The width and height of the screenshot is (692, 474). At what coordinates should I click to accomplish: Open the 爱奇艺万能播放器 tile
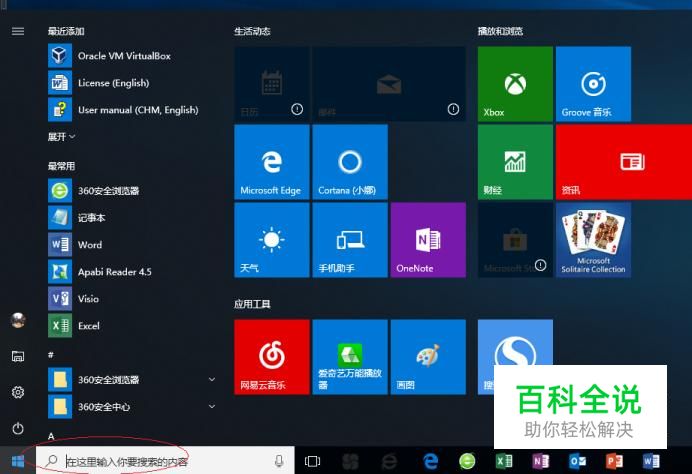[x=350, y=357]
